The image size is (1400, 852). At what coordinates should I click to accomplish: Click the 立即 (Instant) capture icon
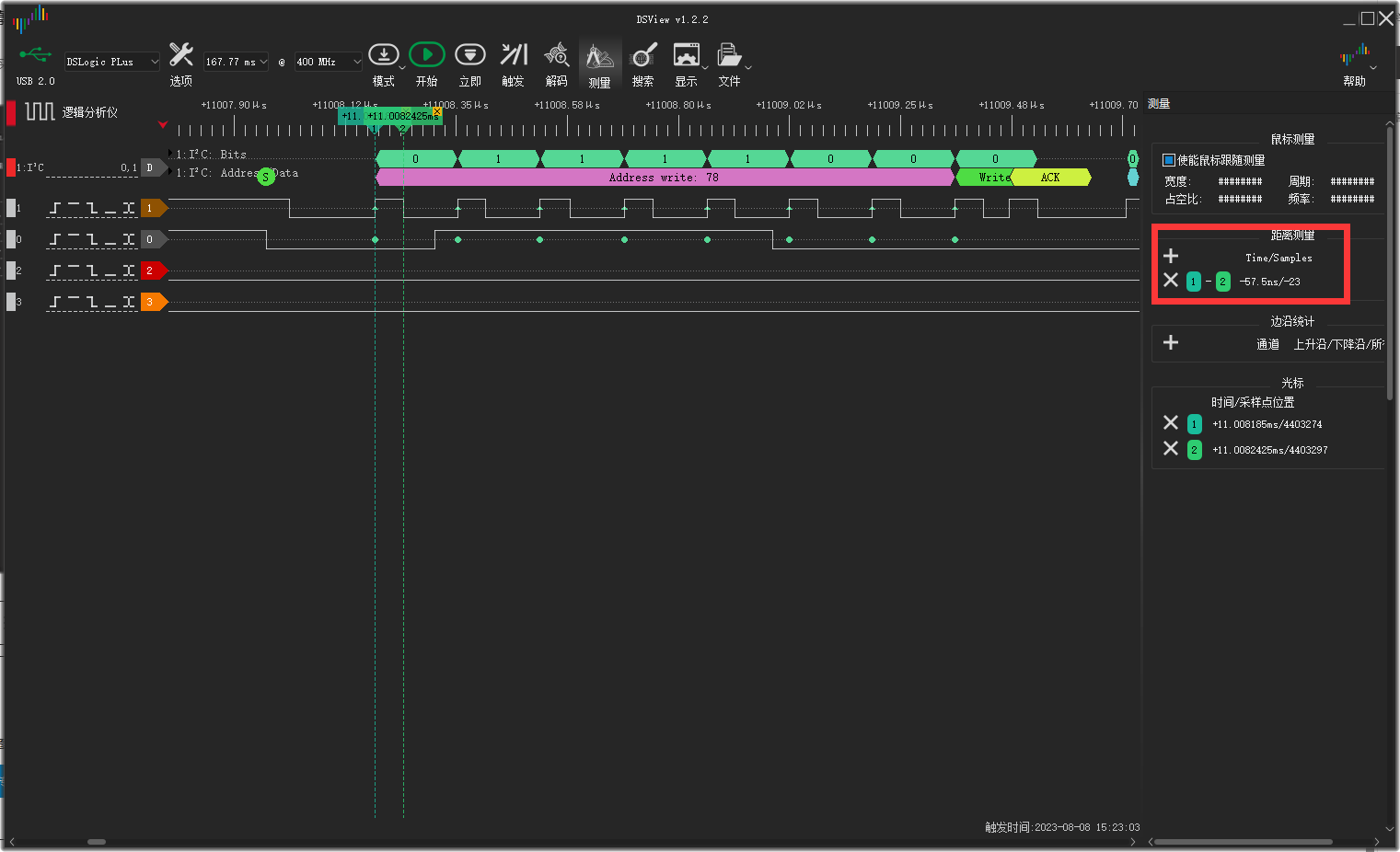tap(469, 56)
